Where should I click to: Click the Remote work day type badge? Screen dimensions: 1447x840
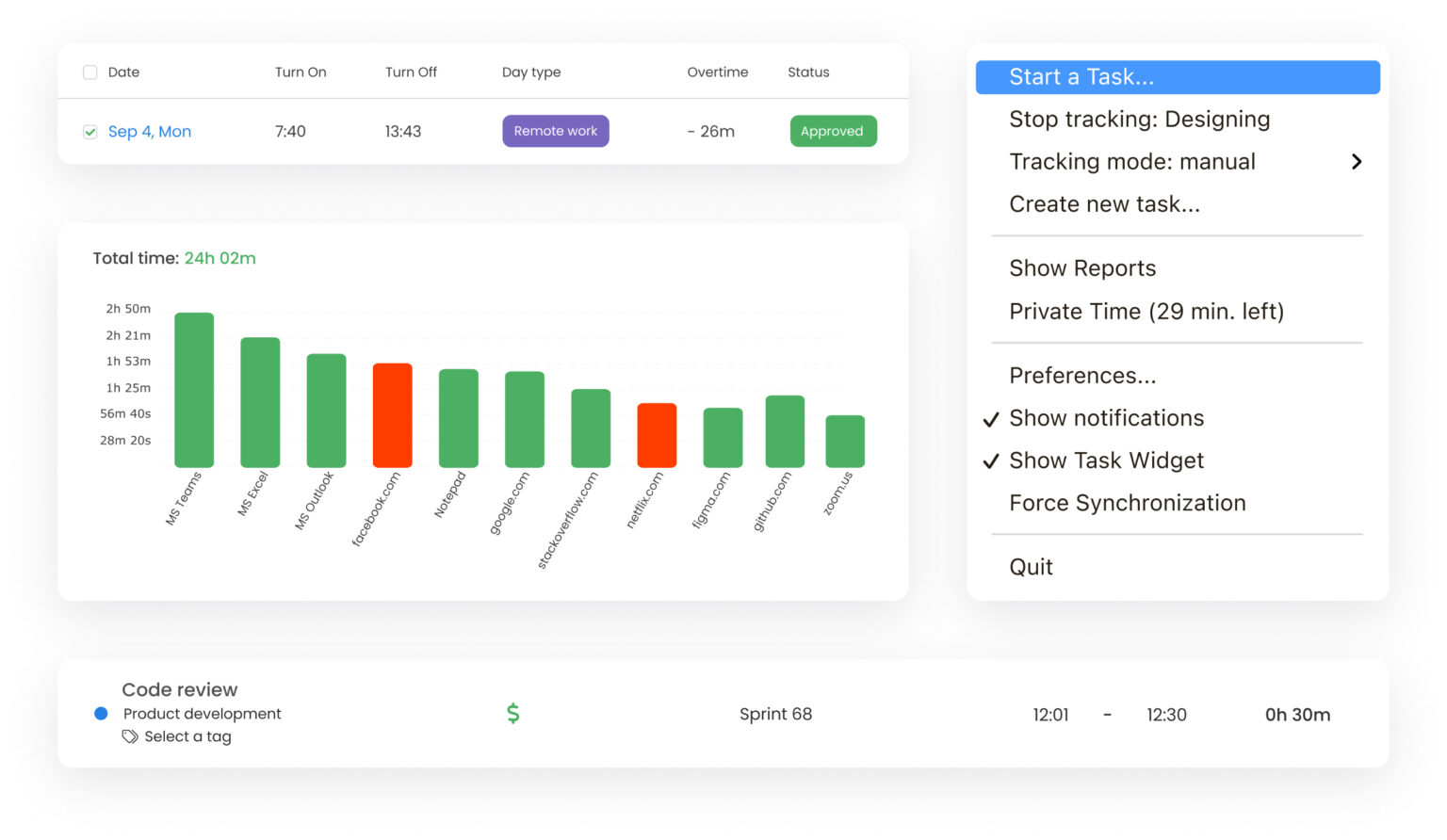click(x=555, y=131)
